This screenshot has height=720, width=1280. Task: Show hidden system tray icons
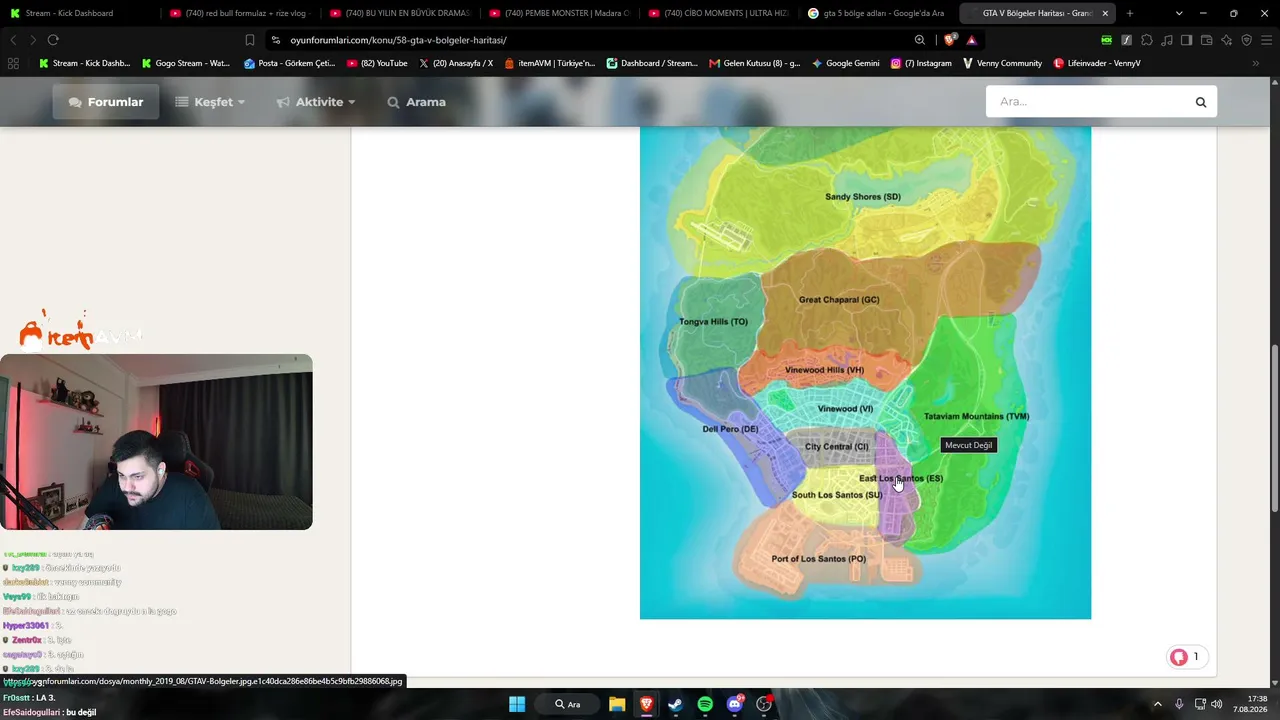(1158, 704)
